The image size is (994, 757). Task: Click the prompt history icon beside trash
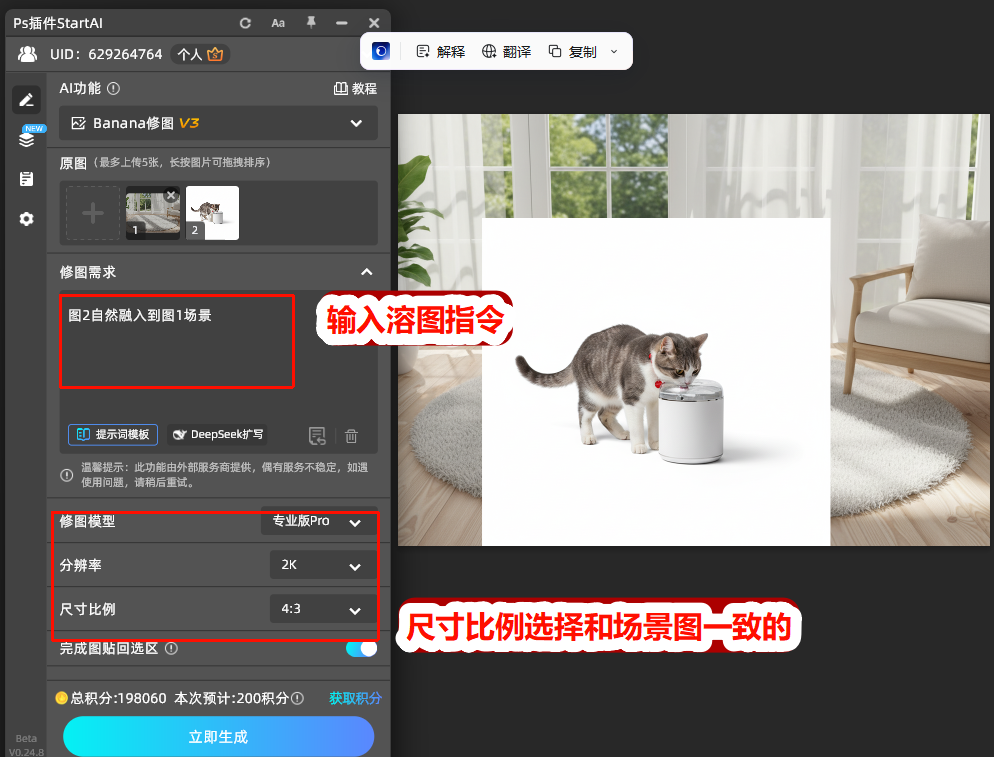pyautogui.click(x=317, y=436)
